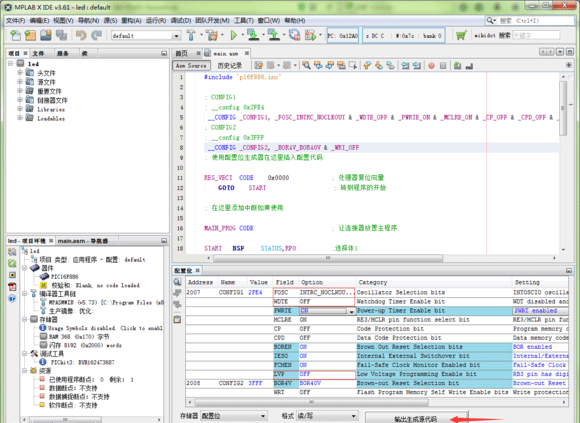Open 工具(T) menu
580x423 pixels.
pos(244,20)
